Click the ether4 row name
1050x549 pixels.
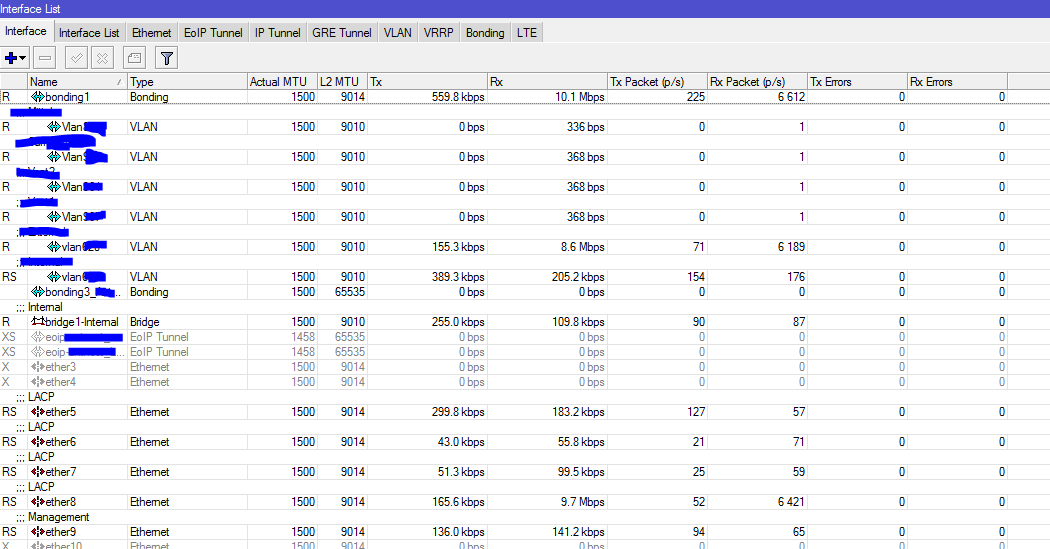[61, 382]
